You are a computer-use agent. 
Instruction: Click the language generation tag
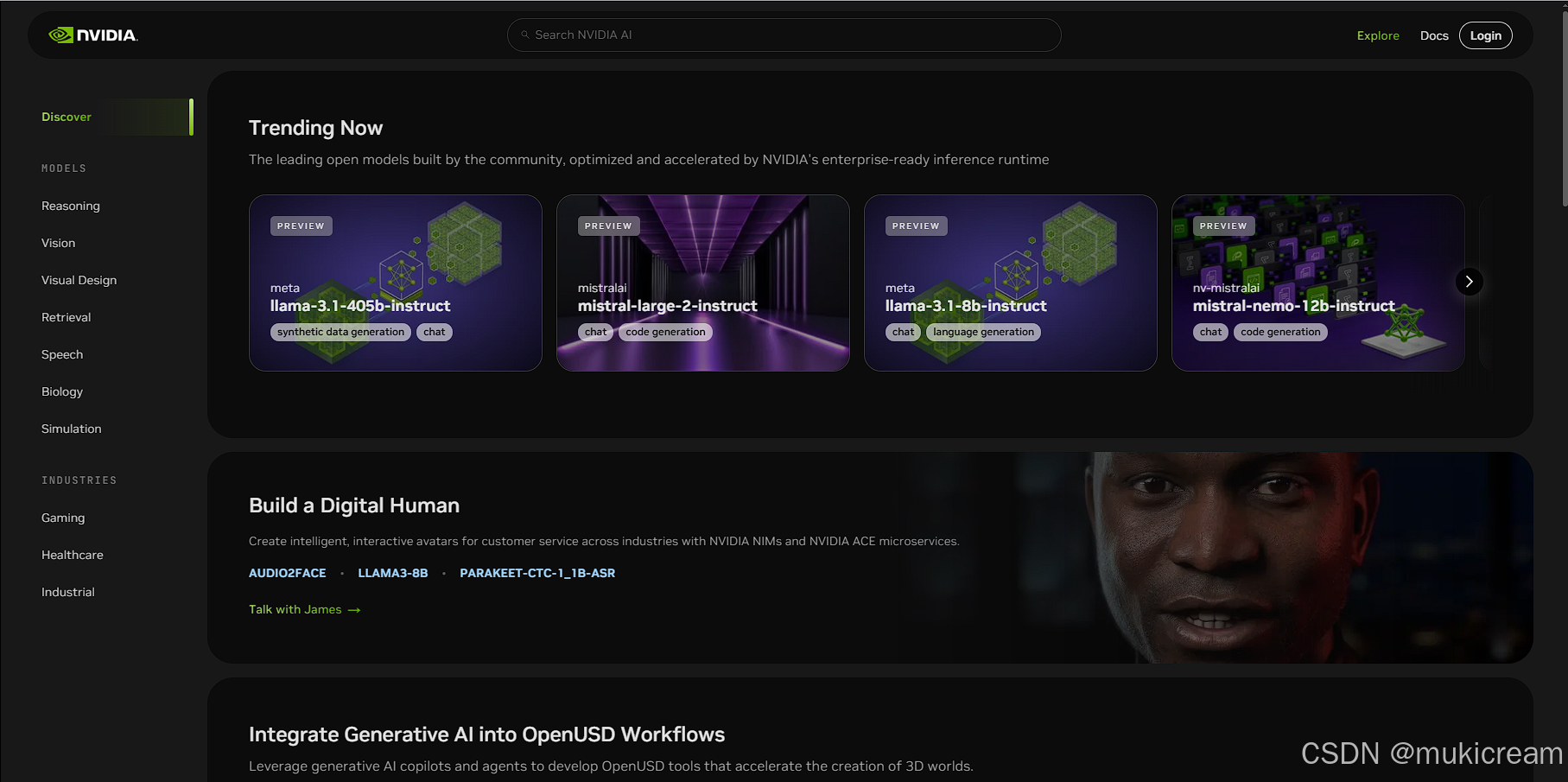click(x=983, y=332)
